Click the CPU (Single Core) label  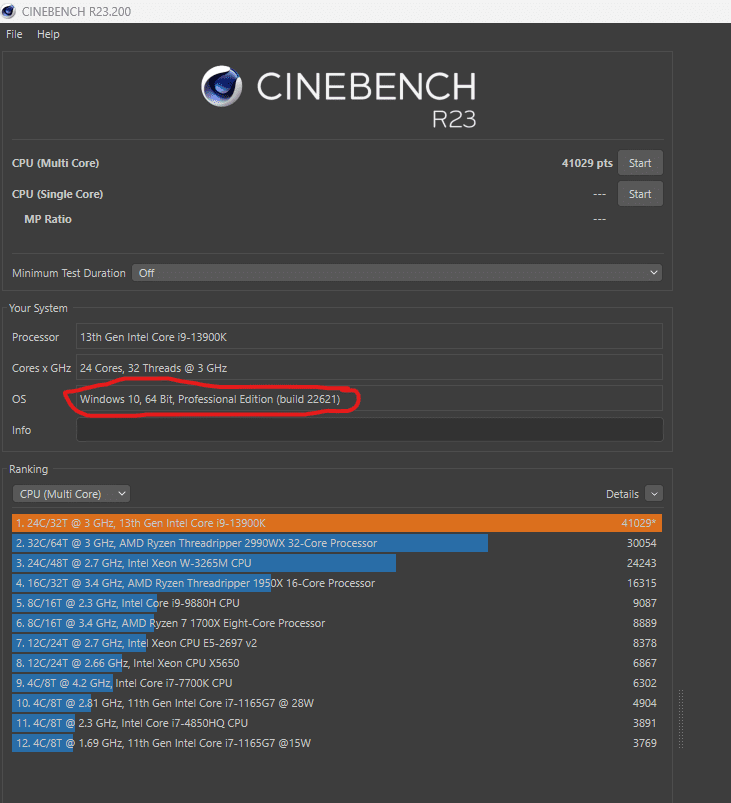[x=57, y=194]
